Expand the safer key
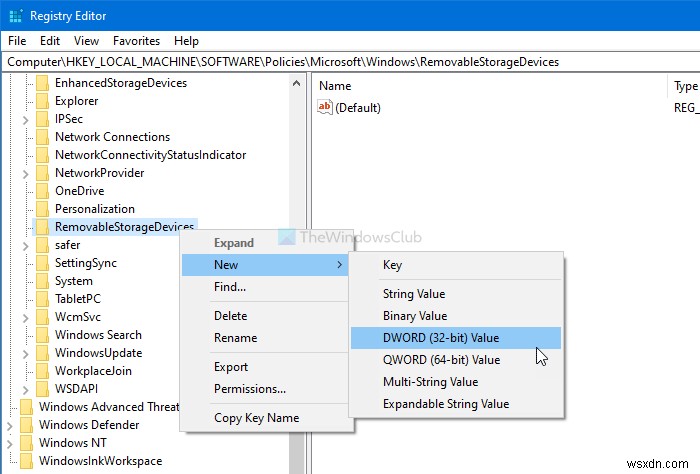This screenshot has height=474, width=700. [25, 246]
